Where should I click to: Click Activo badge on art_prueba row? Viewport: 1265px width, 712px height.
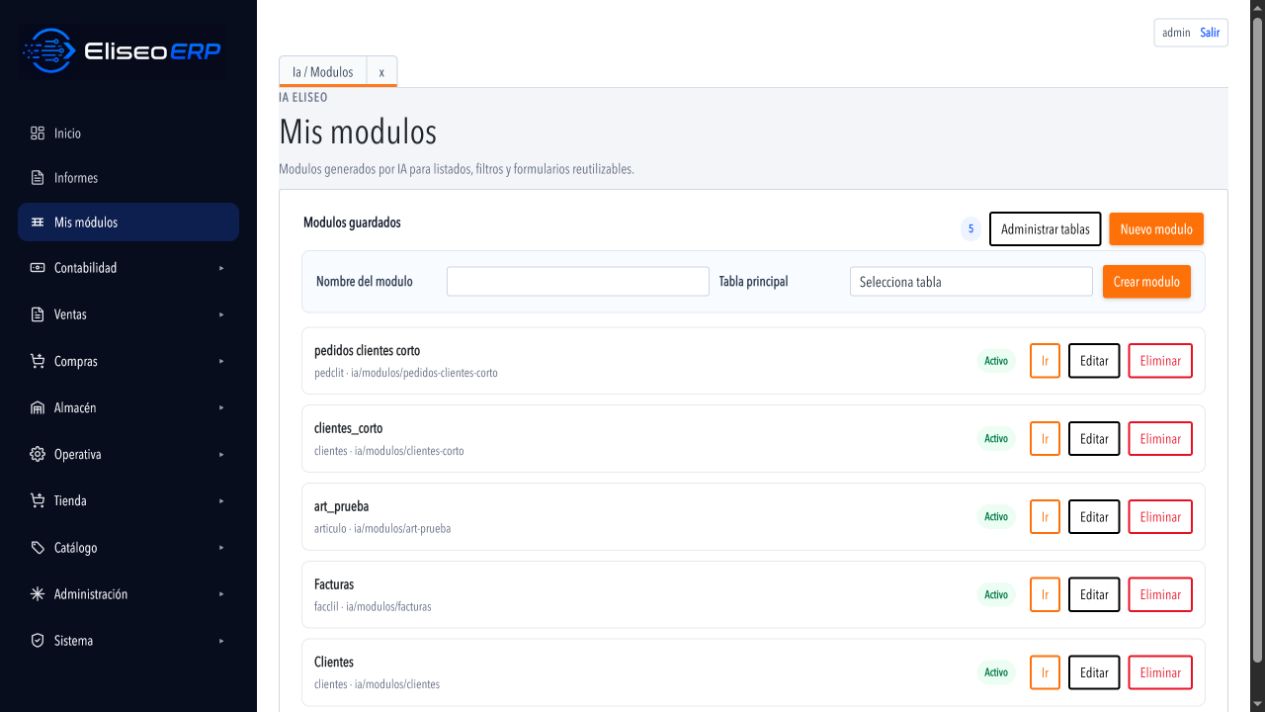[996, 517]
